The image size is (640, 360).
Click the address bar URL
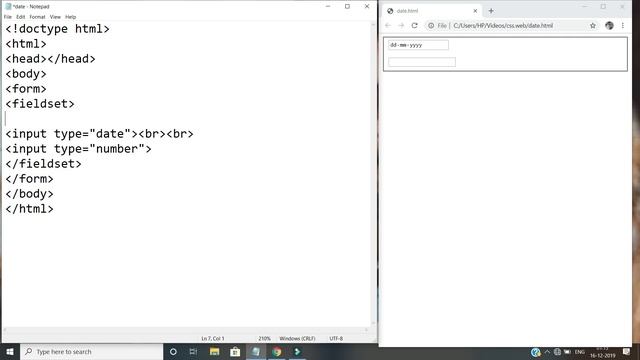[x=503, y=25]
